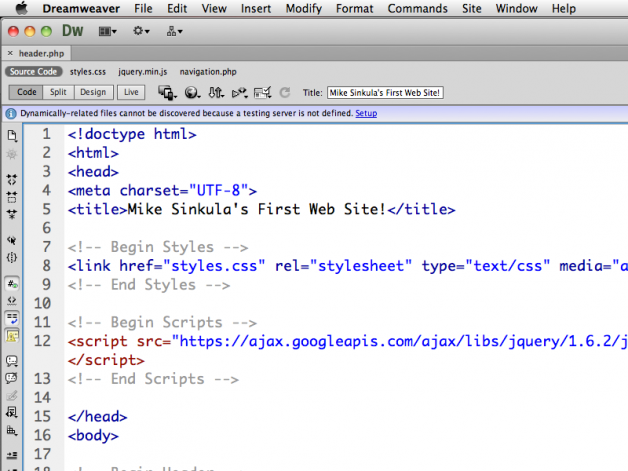Open the Dreamweaver application menu

point(81,8)
